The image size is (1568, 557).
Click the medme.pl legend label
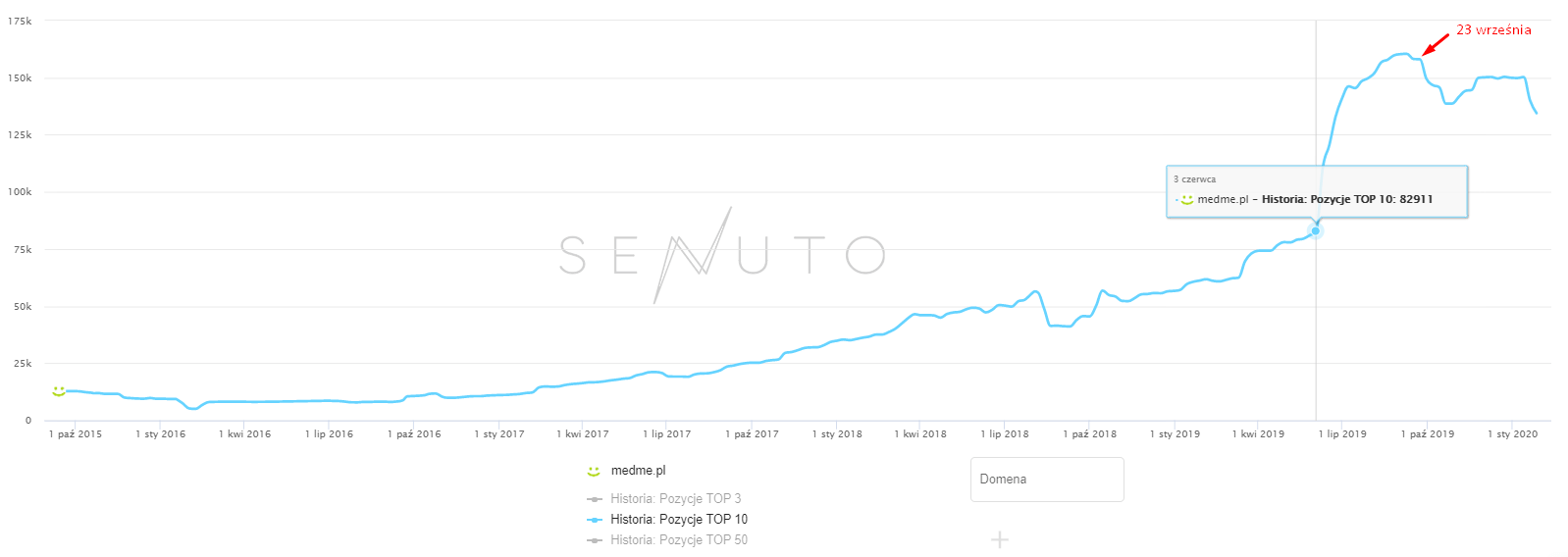638,471
